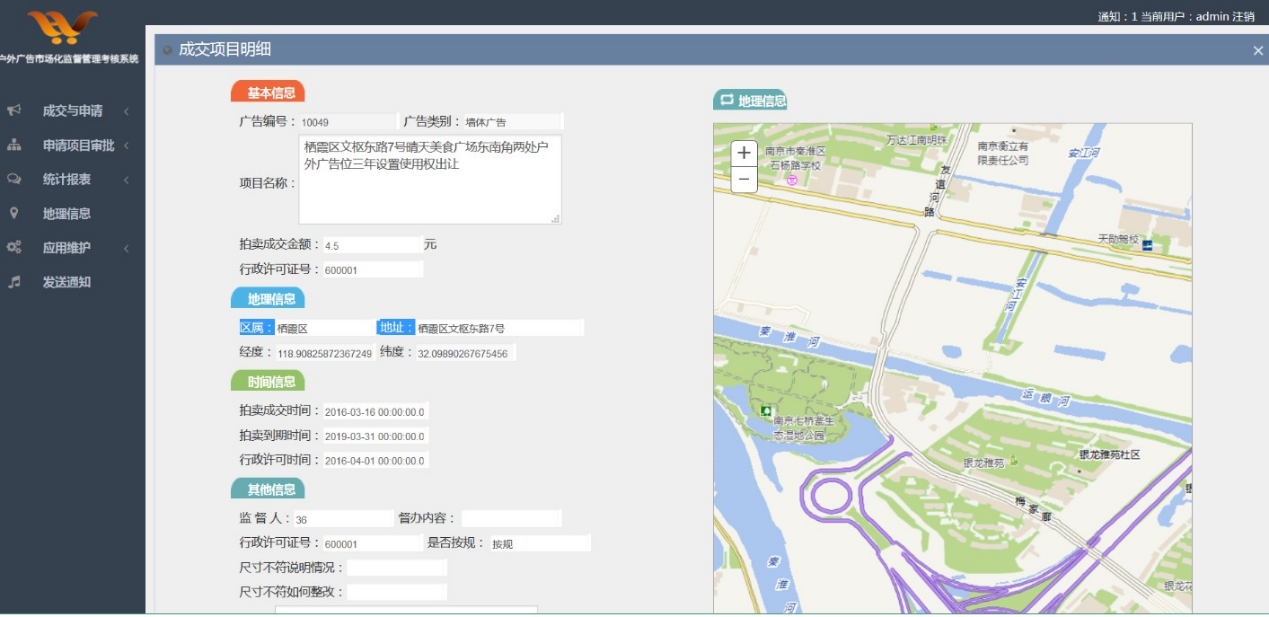Expand the 应用维护 submenu chevron
The height and width of the screenshot is (617, 1269).
tap(126, 248)
